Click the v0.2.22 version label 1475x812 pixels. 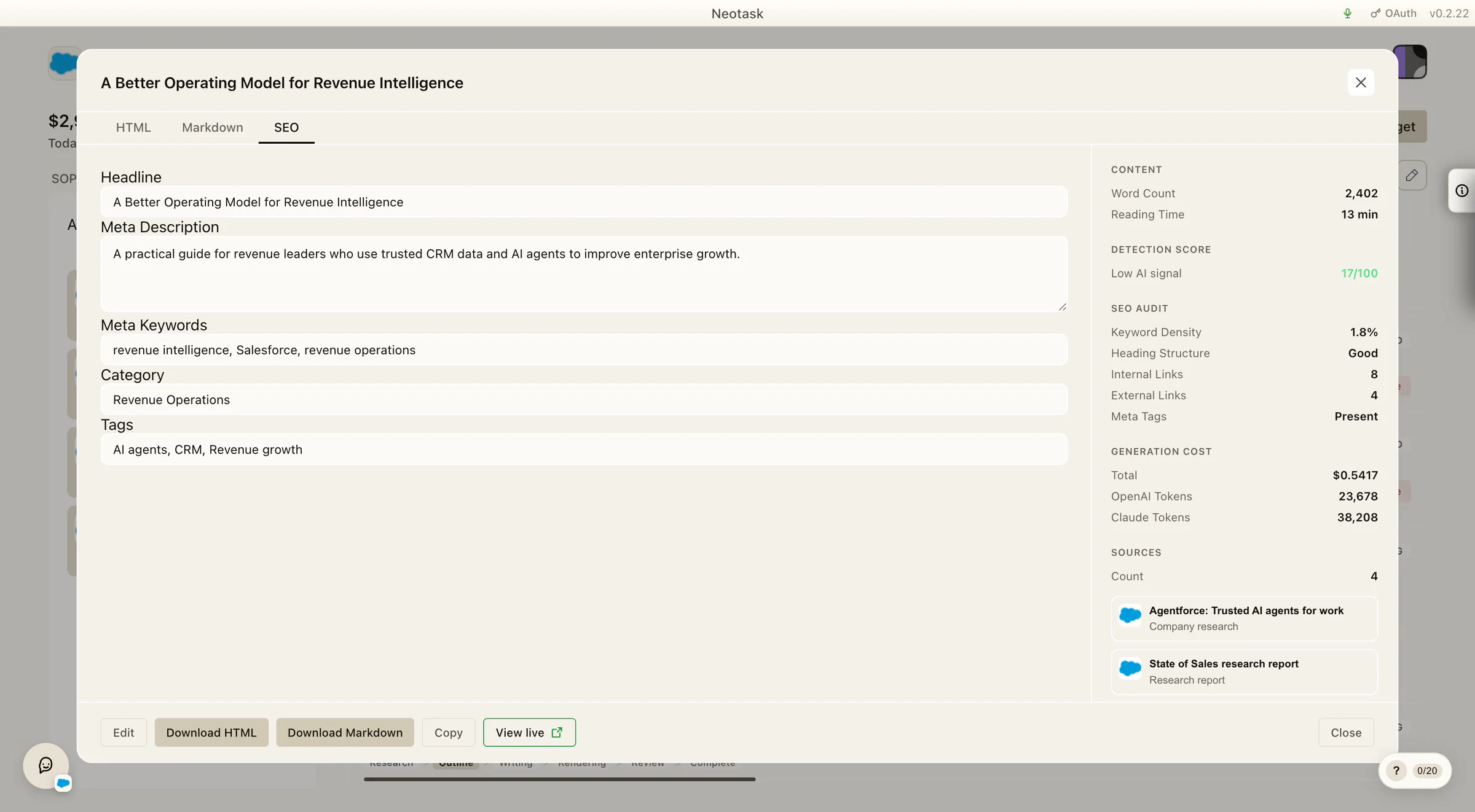click(1449, 13)
